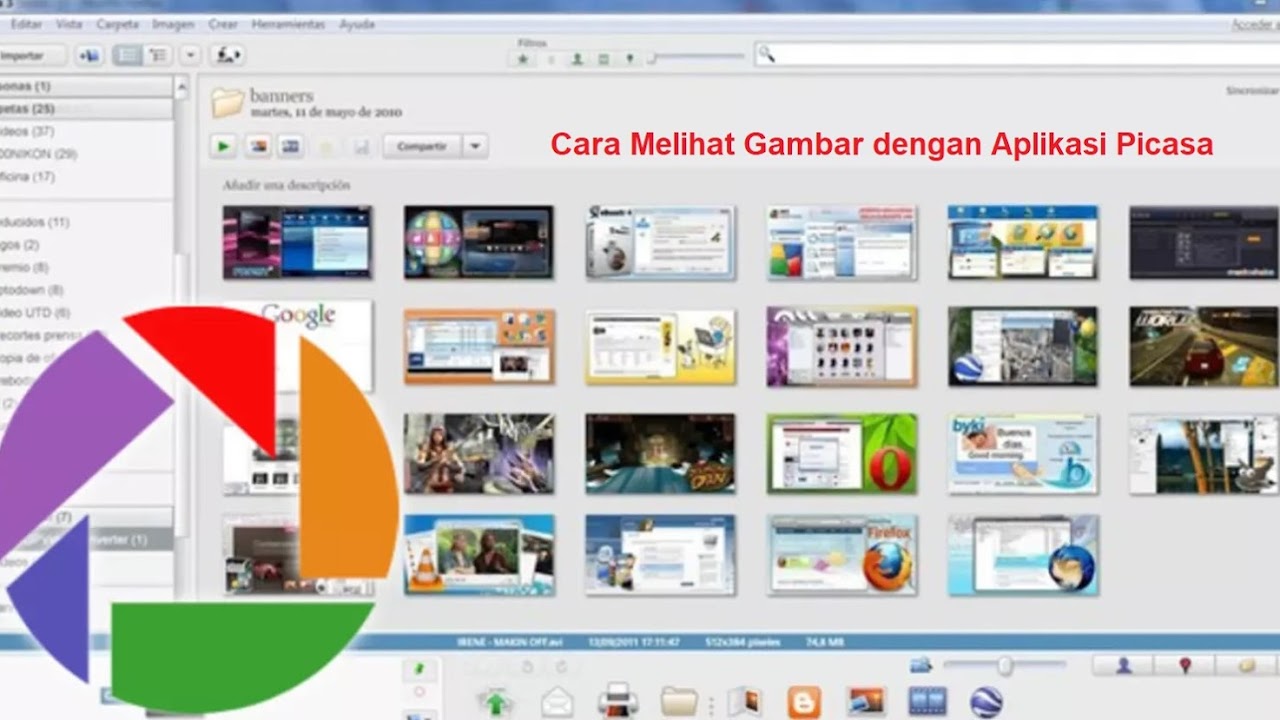This screenshot has width=1280, height=720.
Task: Create a movie presentation from the banners folder
Action: 291,147
